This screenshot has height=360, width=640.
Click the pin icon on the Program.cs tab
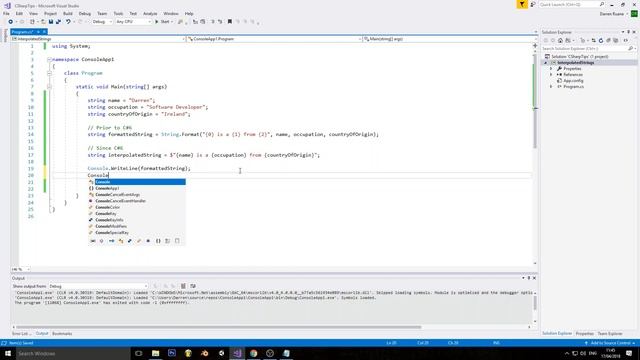[38, 32]
